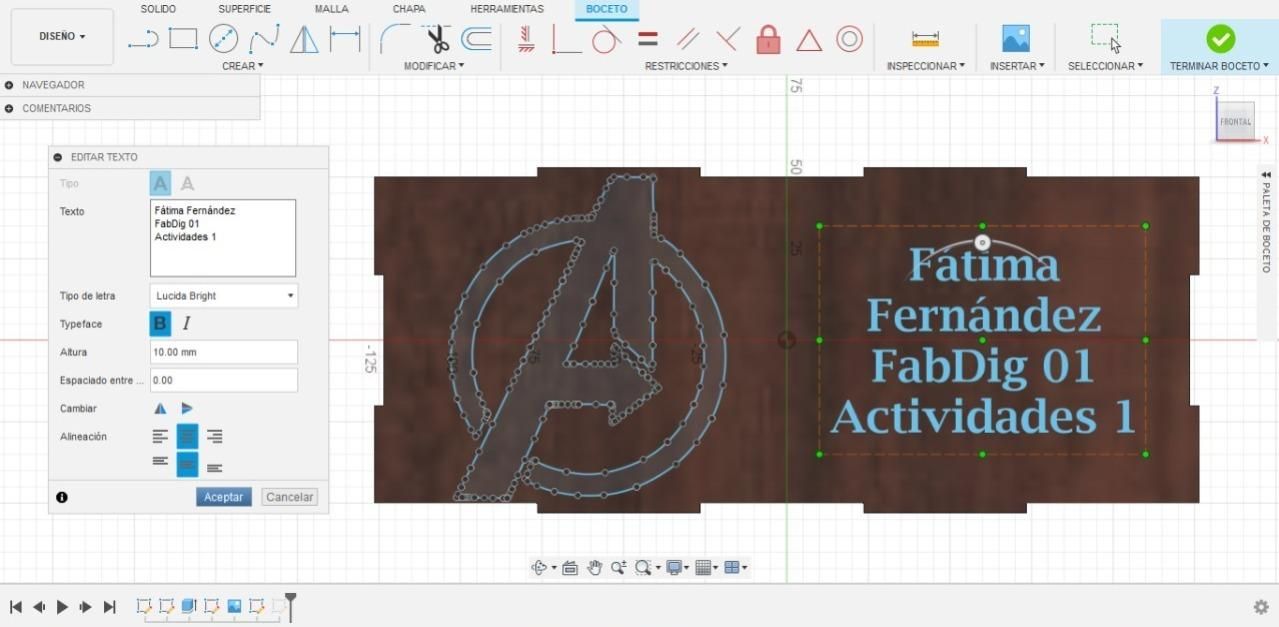Click the Insert image icon
This screenshot has width=1279, height=627.
tap(1016, 39)
